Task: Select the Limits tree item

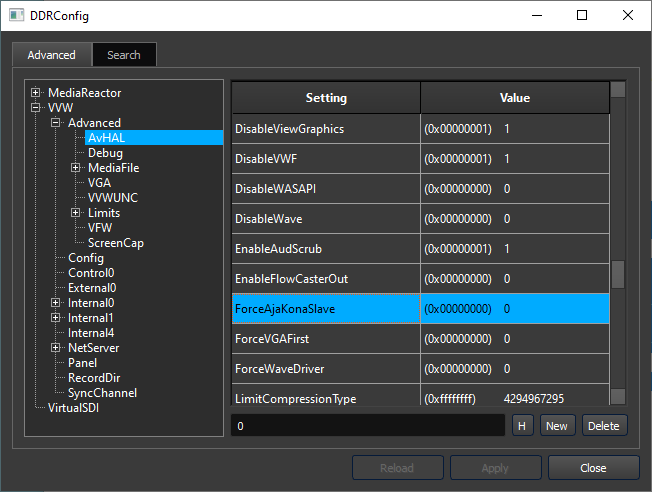Action: pos(104,213)
